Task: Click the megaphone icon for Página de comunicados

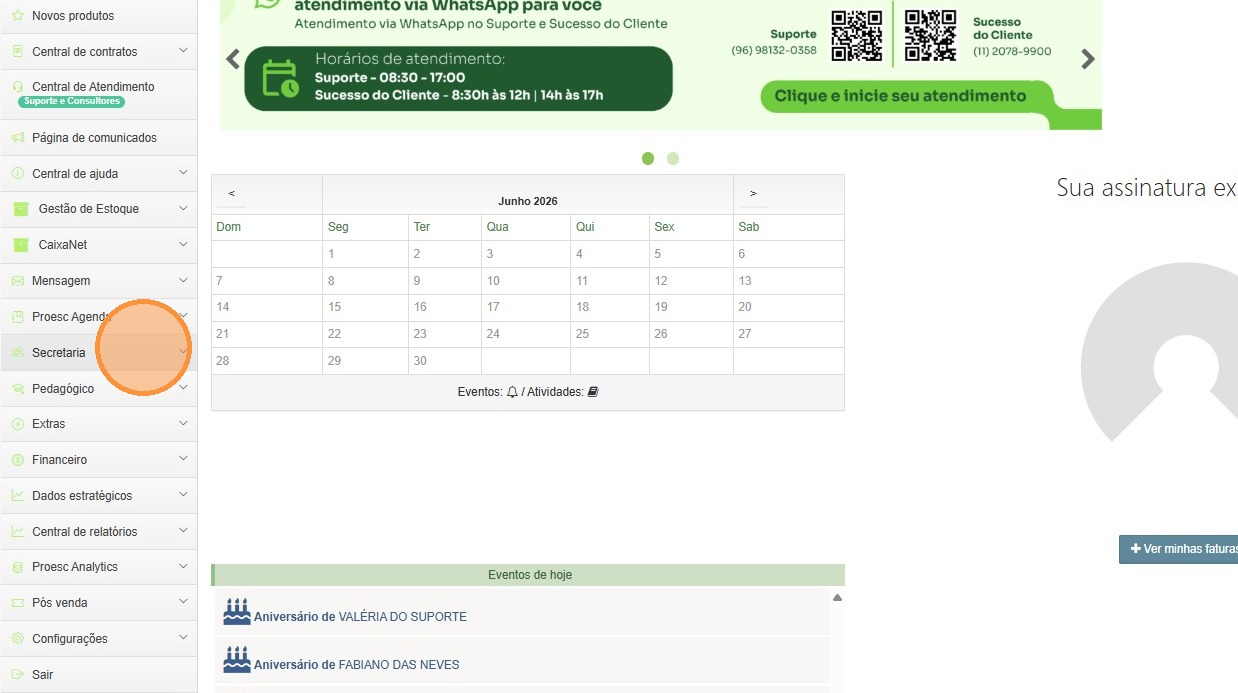Action: [18, 138]
